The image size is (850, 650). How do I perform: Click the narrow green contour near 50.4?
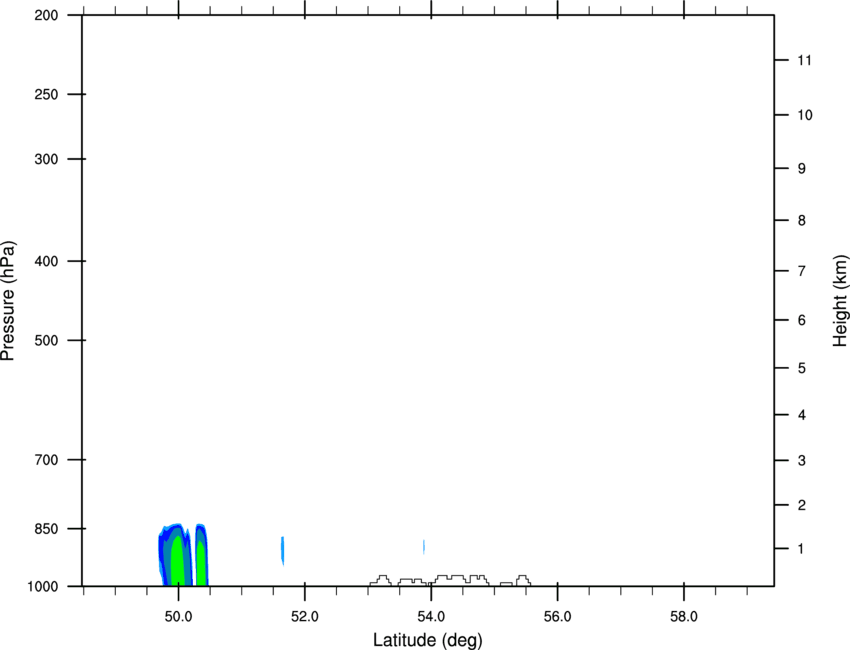(201, 564)
